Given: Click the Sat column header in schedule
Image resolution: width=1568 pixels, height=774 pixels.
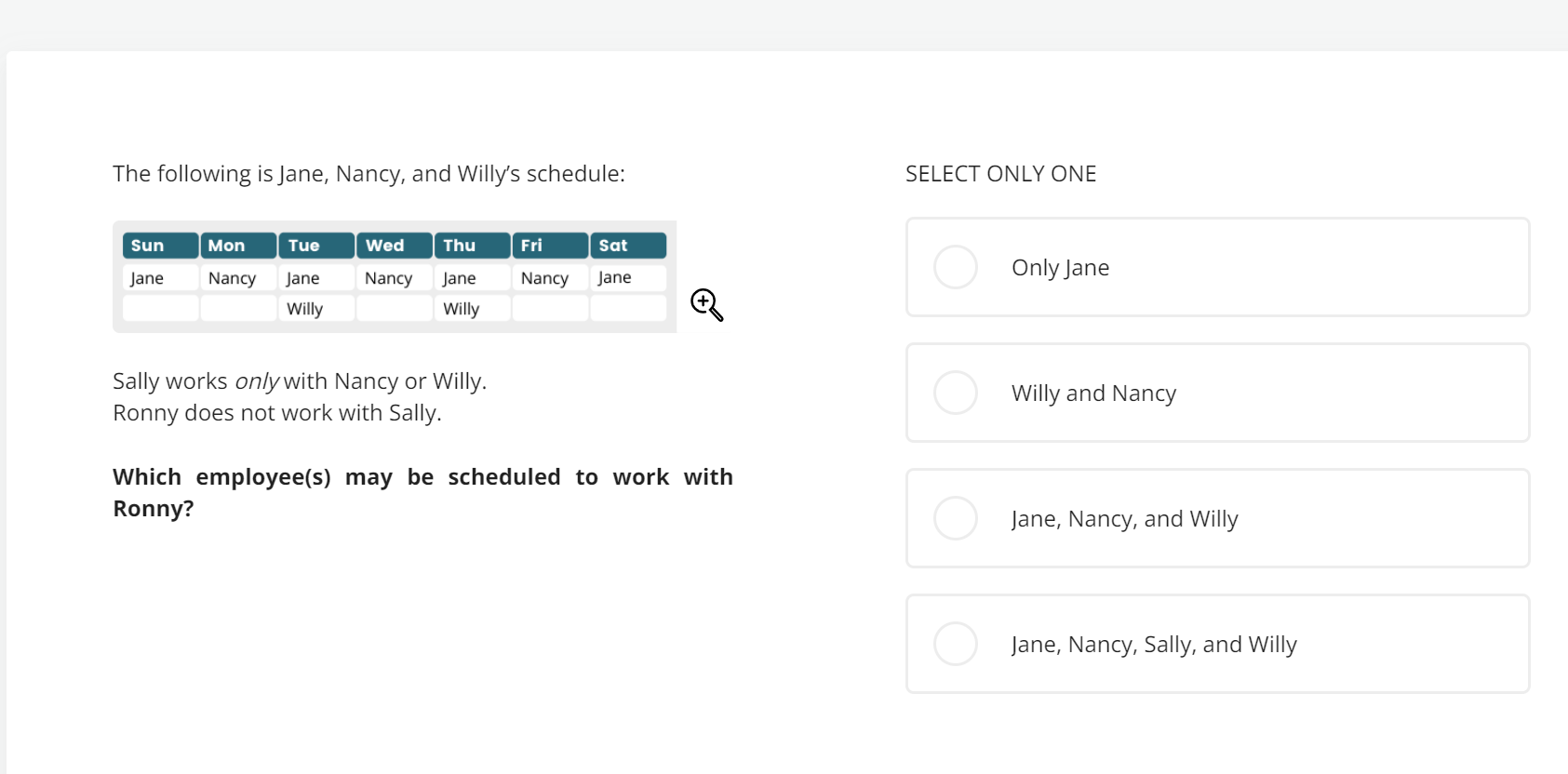Looking at the screenshot, I should pos(629,246).
